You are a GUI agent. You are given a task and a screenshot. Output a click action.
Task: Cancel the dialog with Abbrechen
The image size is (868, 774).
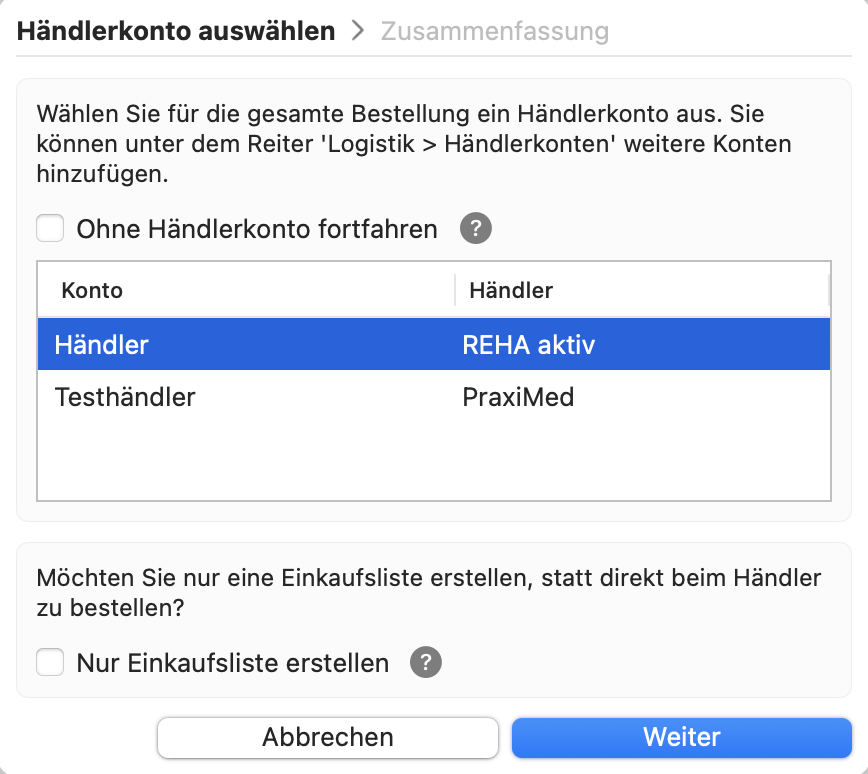[327, 737]
